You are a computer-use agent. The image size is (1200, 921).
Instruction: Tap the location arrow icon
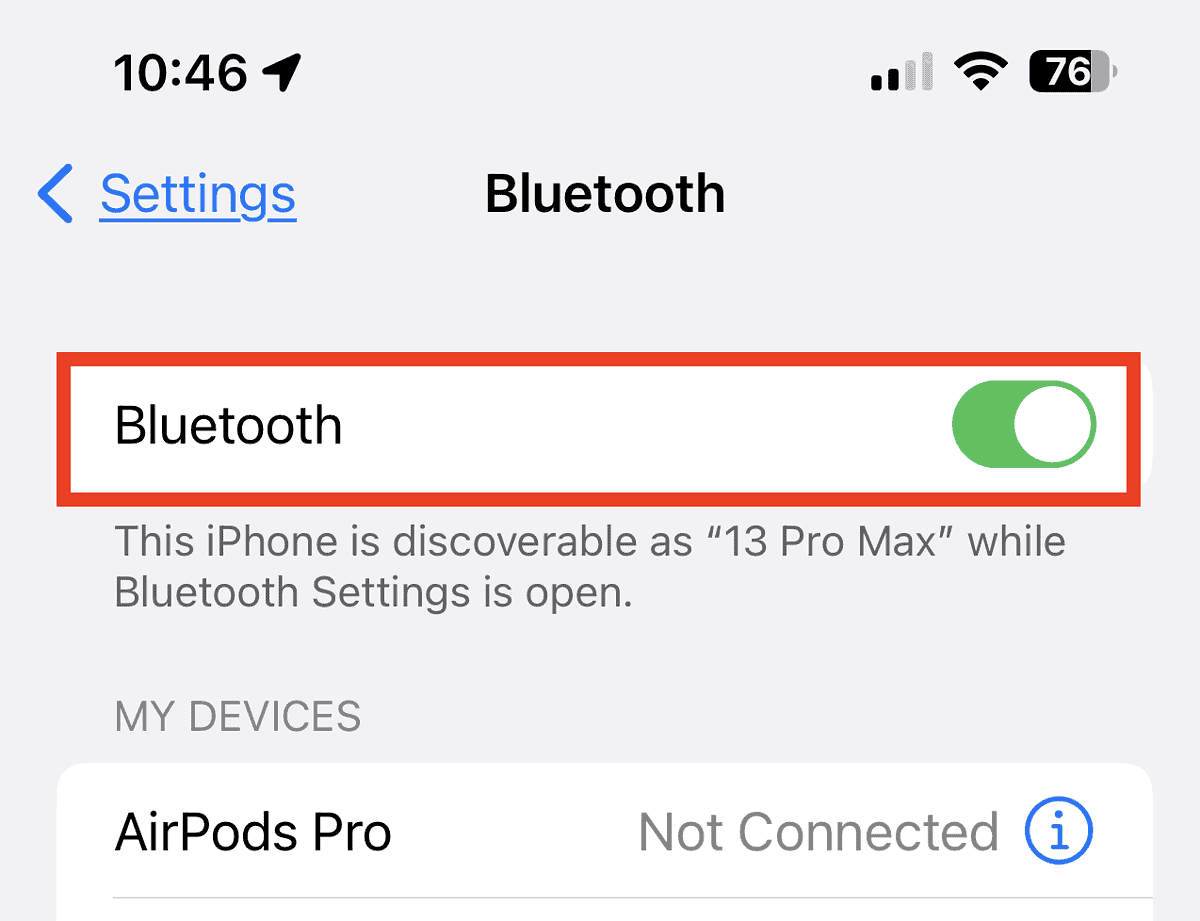282,72
